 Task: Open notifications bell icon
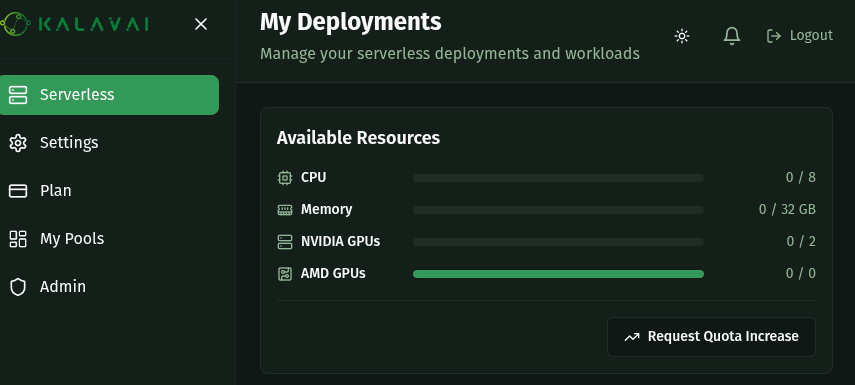click(732, 36)
